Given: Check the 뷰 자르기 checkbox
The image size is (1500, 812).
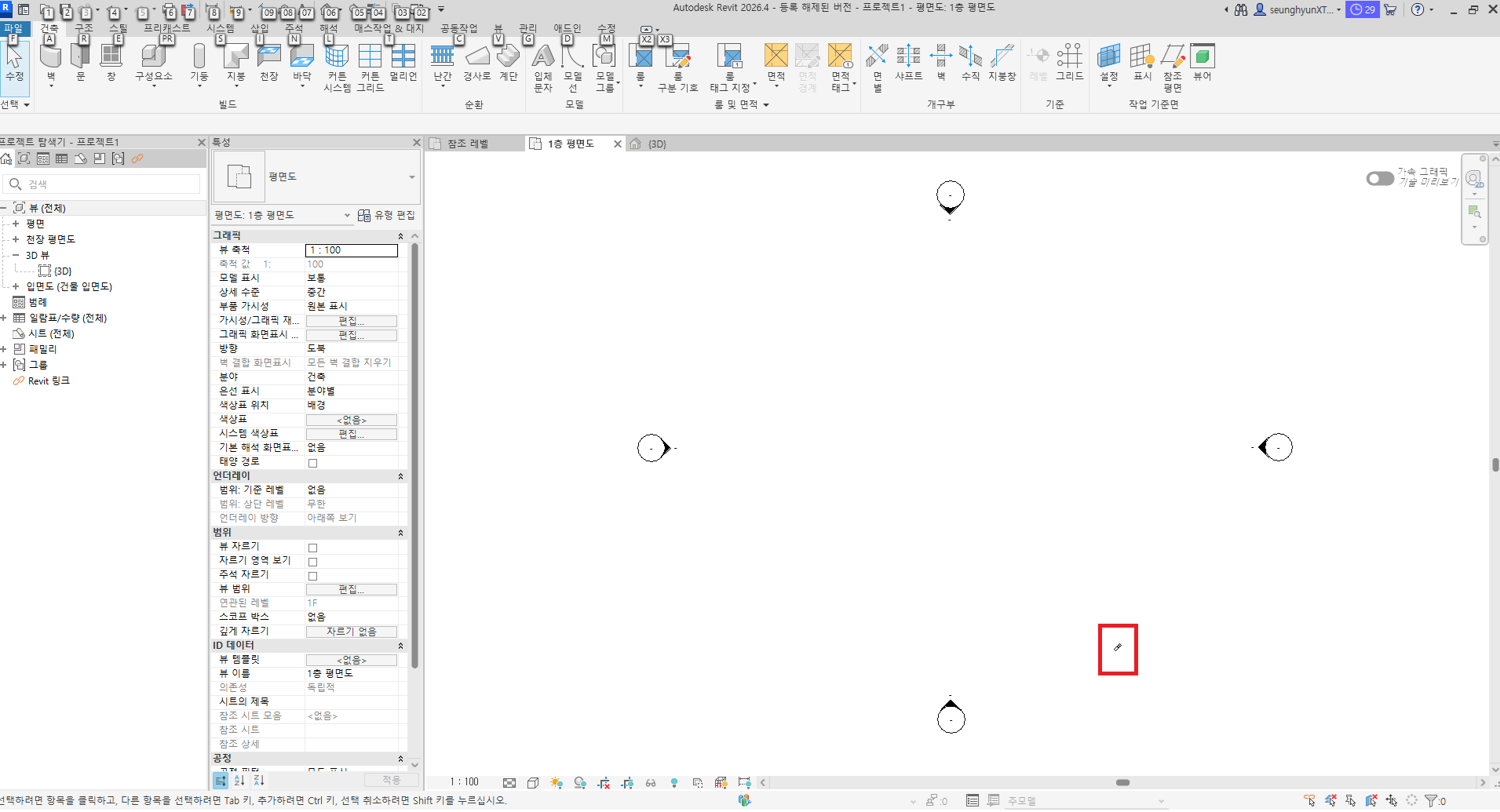Looking at the screenshot, I should point(312,548).
